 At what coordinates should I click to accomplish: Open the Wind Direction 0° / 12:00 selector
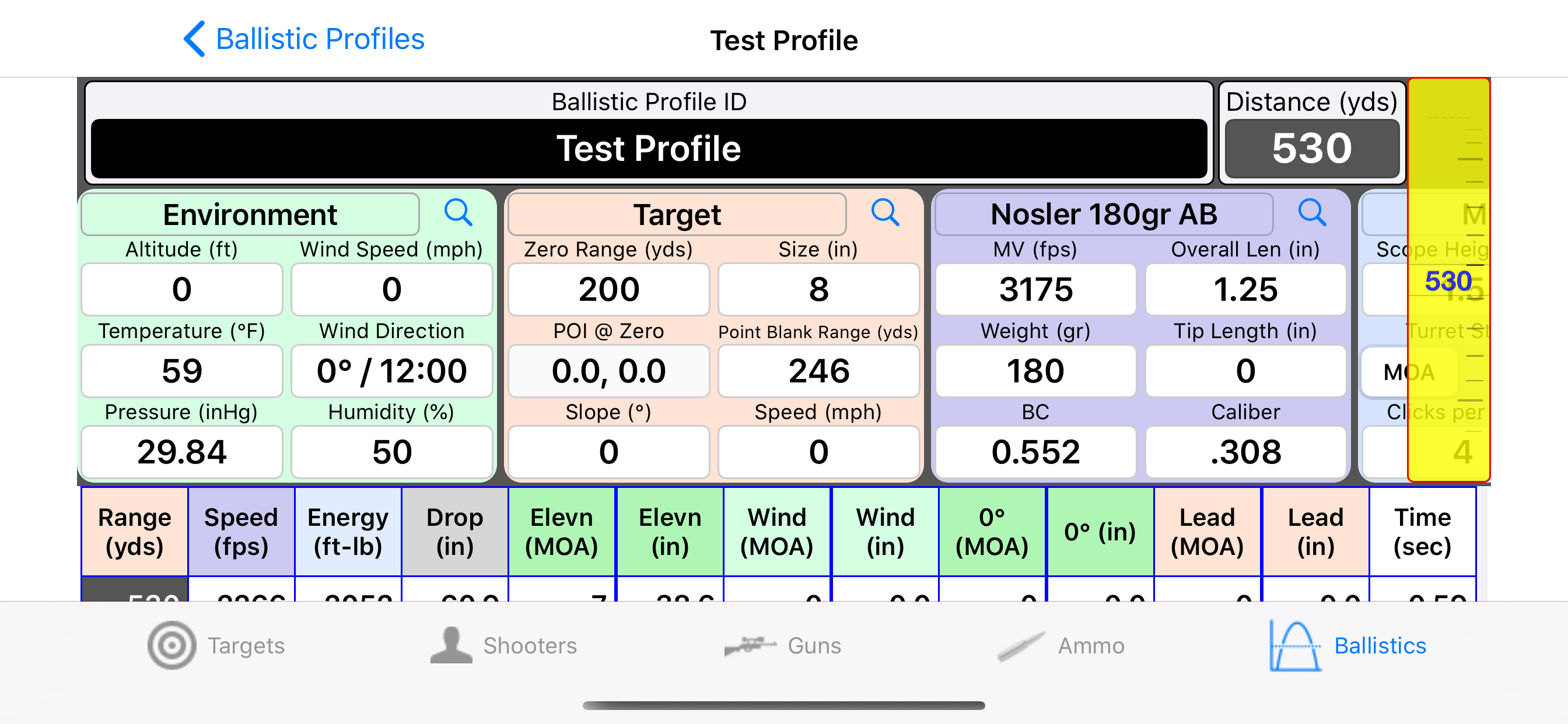click(391, 371)
